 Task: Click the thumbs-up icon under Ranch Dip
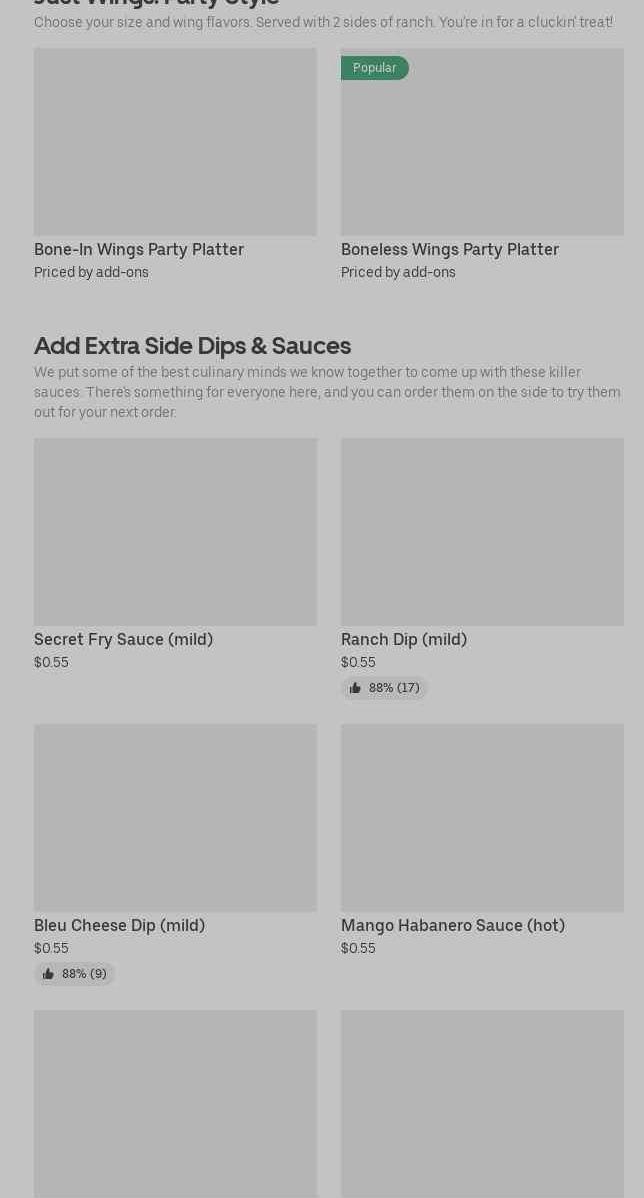point(355,688)
